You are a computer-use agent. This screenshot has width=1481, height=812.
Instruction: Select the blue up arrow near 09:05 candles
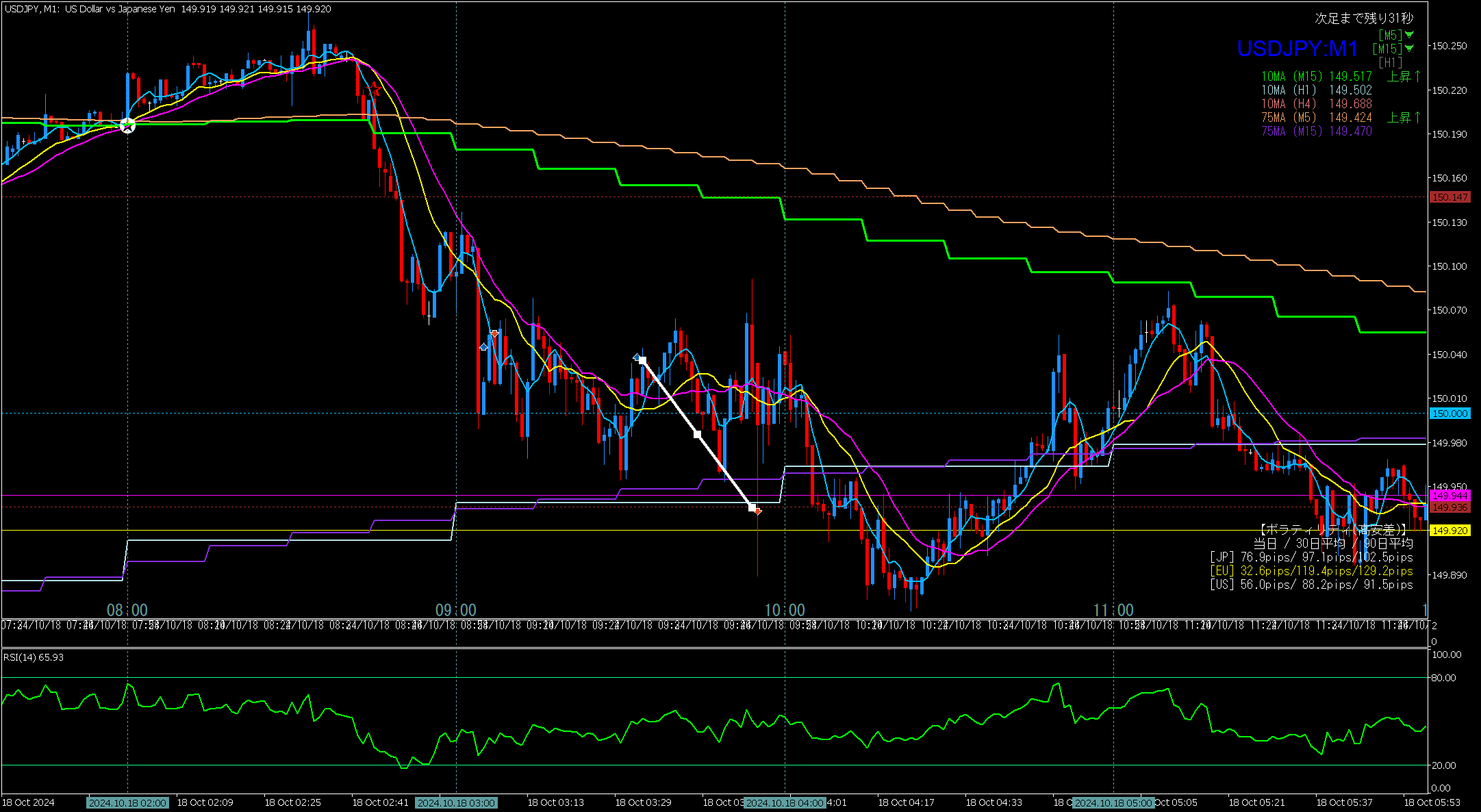484,347
